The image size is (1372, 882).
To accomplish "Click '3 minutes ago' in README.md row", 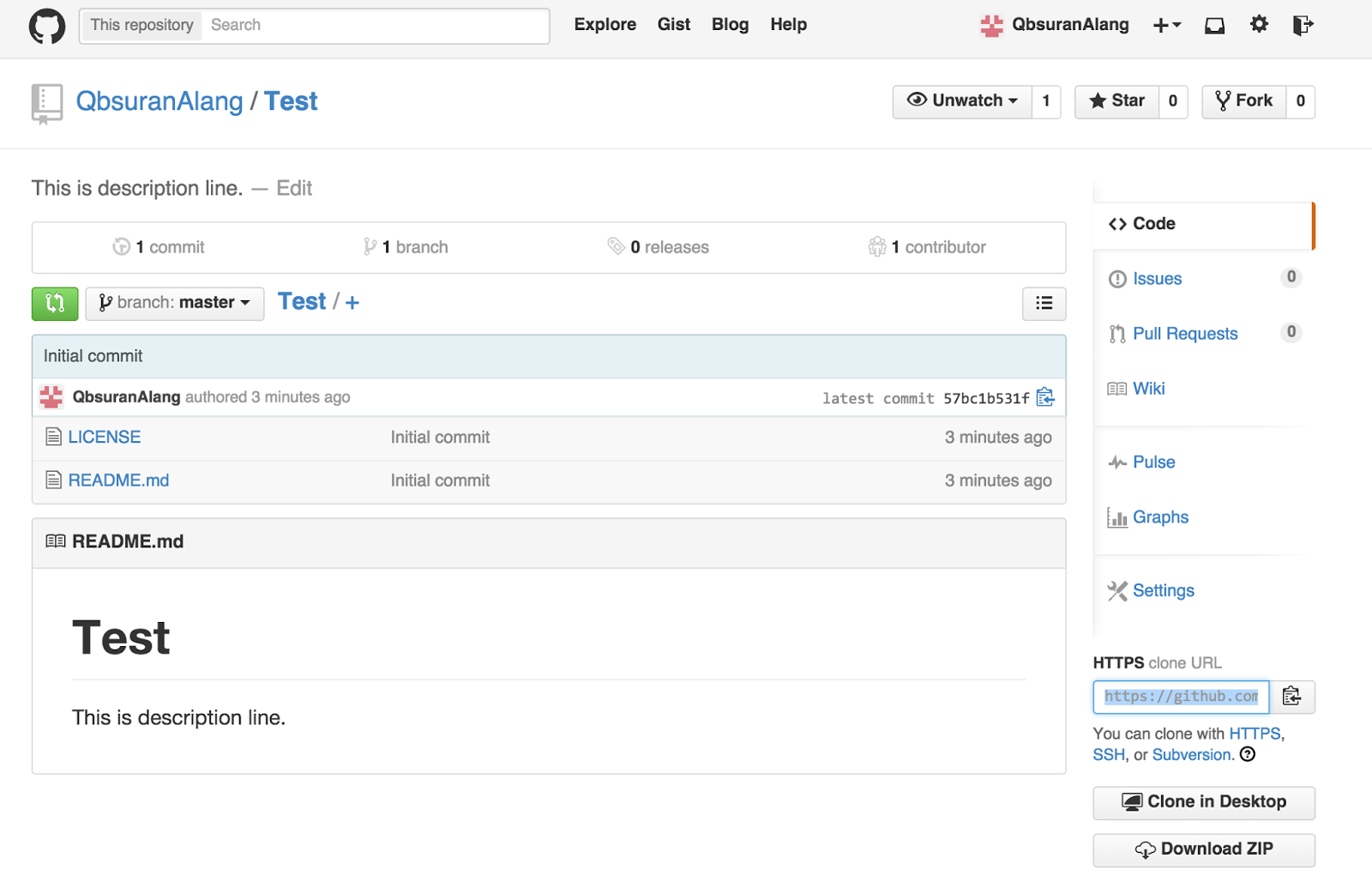I will [x=998, y=481].
